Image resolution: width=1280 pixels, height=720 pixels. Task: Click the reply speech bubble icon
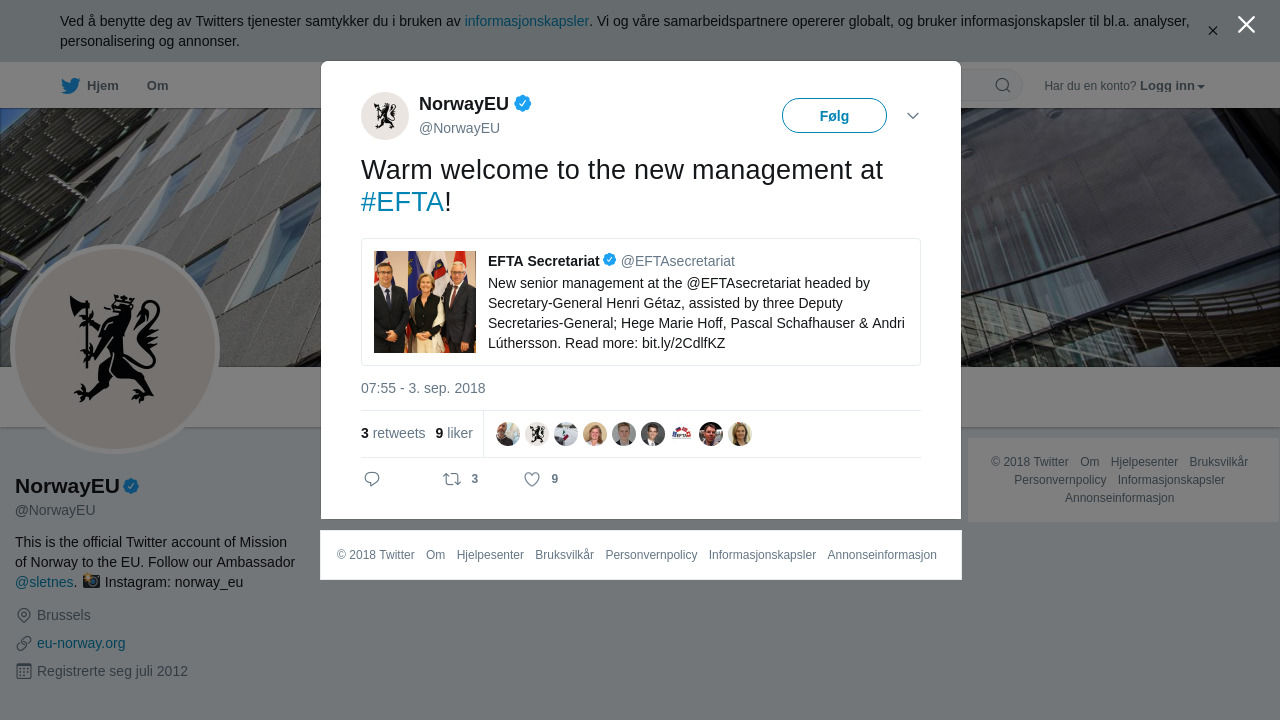pyautogui.click(x=372, y=479)
